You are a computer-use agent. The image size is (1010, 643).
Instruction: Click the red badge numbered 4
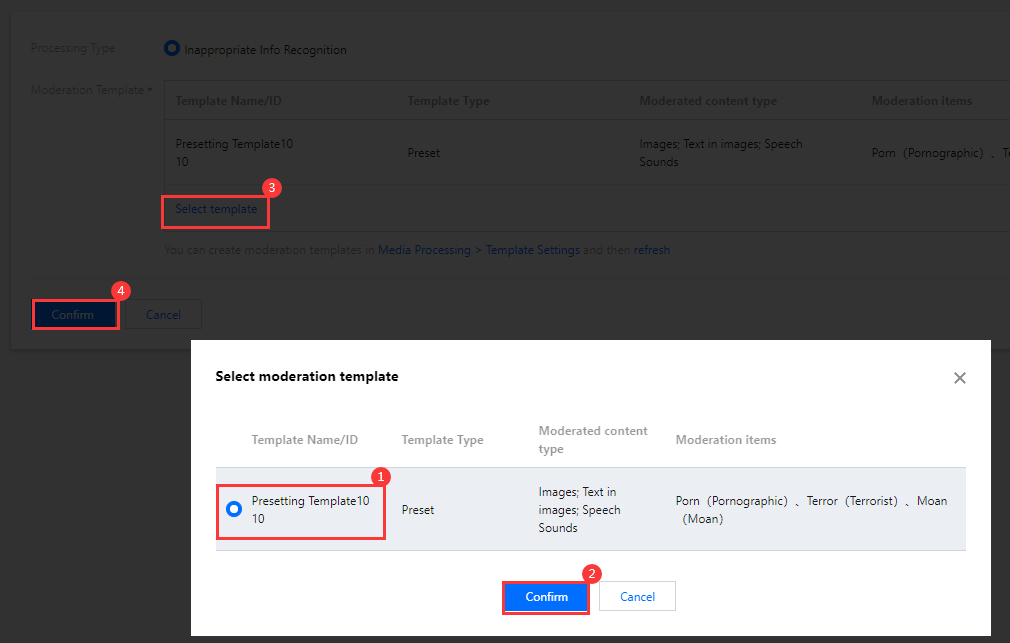click(121, 291)
